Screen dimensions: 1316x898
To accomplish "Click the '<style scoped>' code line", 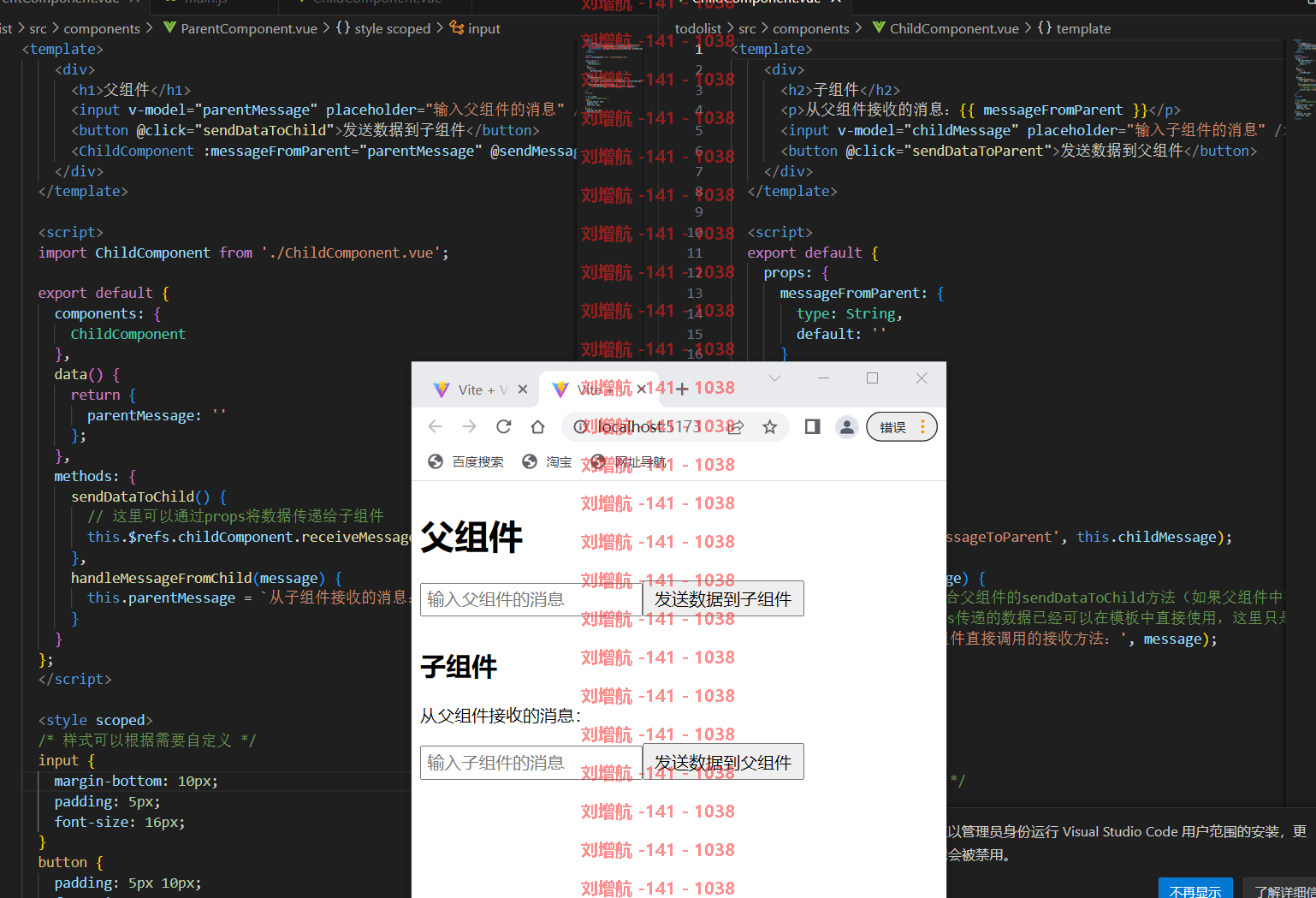I will click(x=95, y=720).
